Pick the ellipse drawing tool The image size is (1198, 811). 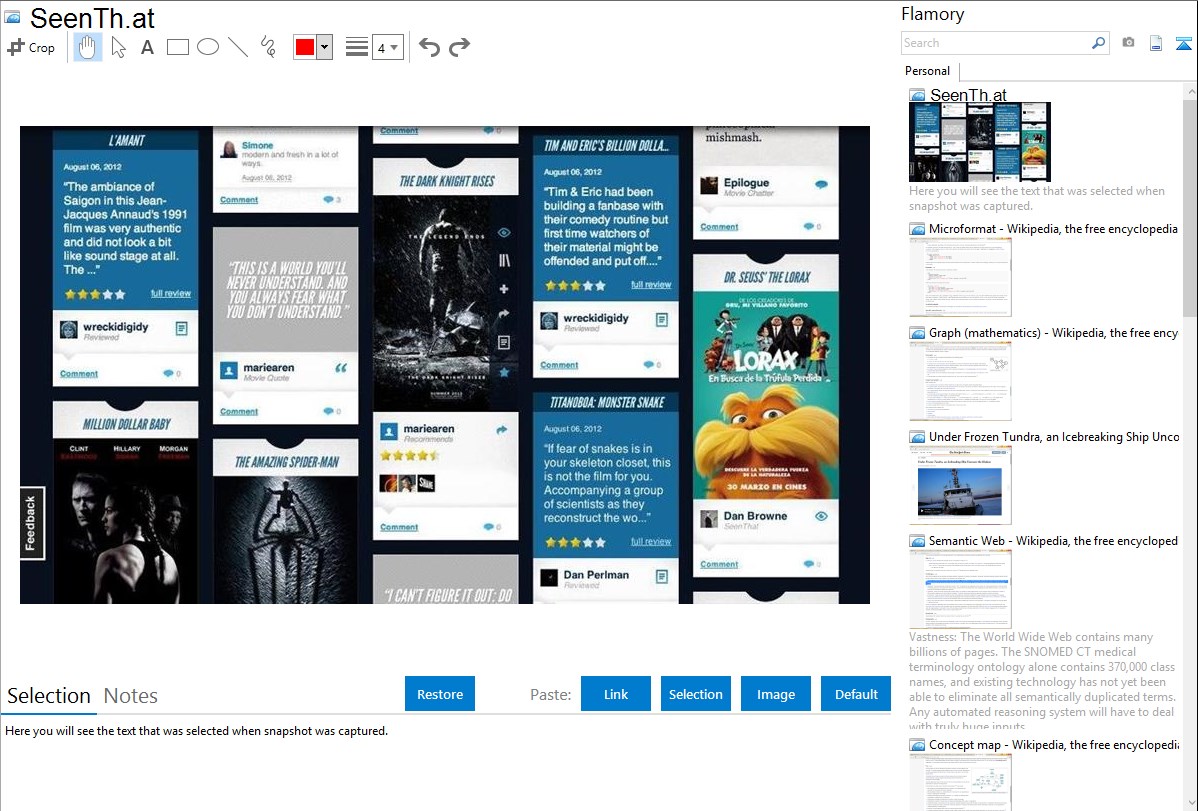208,47
